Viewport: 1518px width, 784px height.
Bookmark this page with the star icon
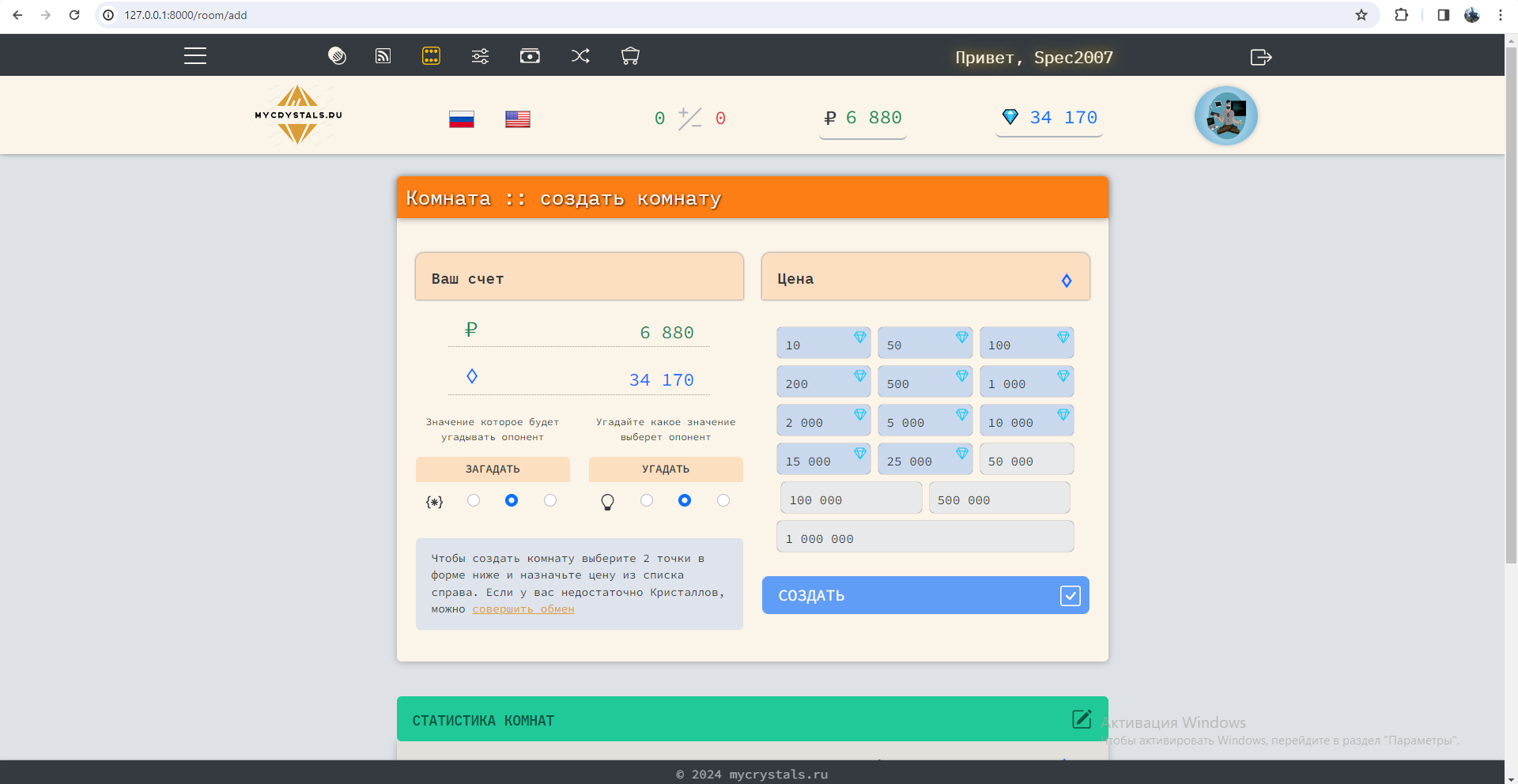coord(1361,15)
